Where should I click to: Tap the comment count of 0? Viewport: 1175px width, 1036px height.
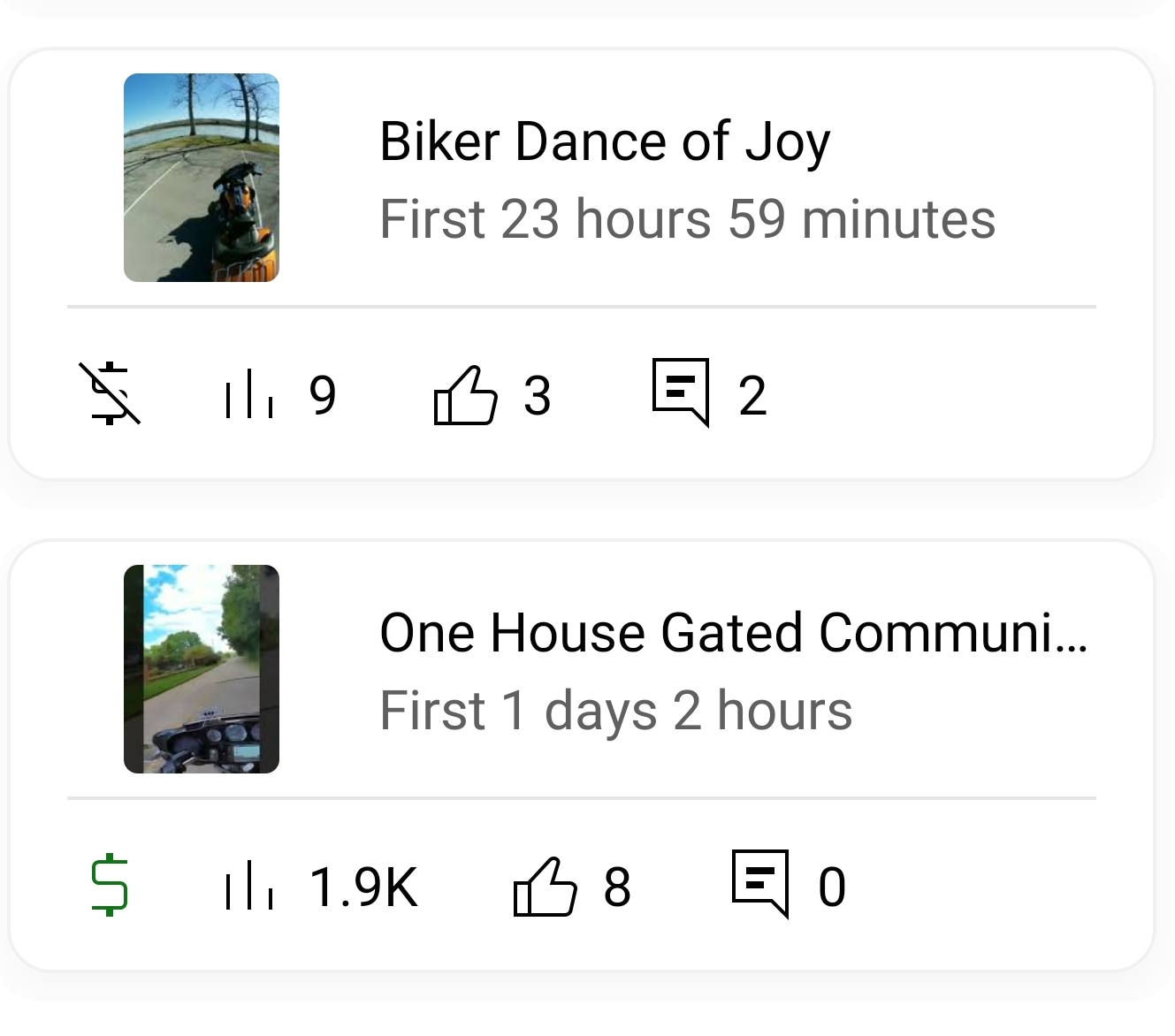pos(832,887)
